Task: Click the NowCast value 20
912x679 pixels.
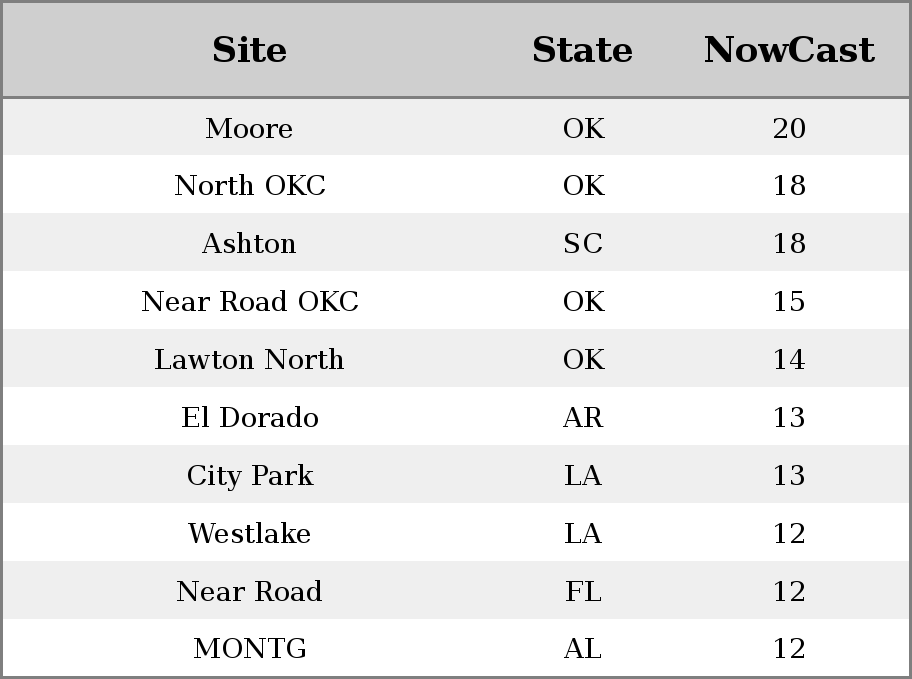Action: tap(789, 129)
